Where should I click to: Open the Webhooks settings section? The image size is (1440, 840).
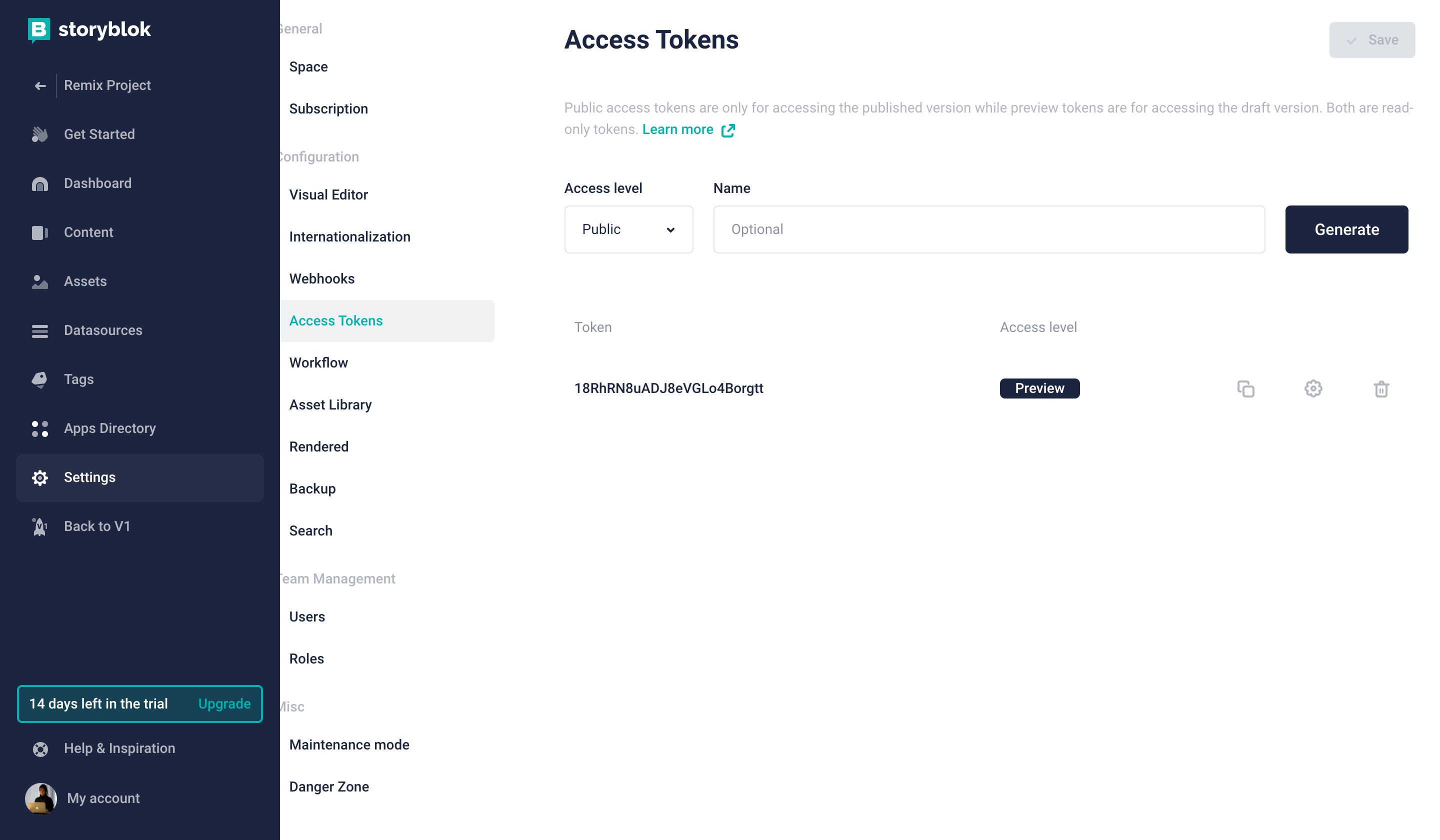pos(321,279)
